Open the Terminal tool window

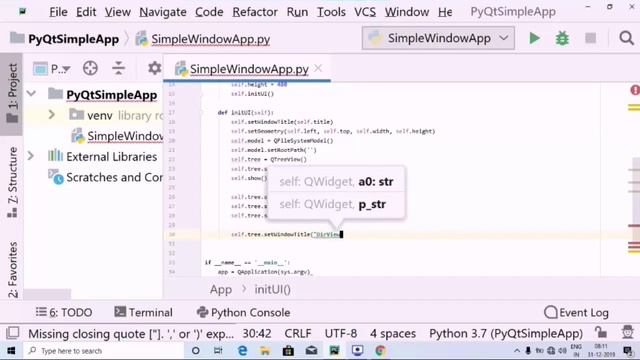point(143,313)
